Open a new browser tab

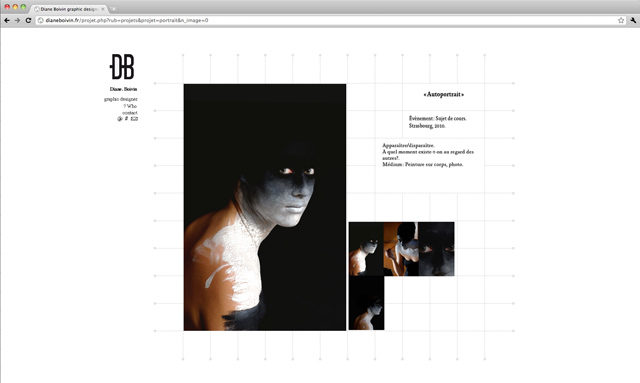pyautogui.click(x=113, y=9)
